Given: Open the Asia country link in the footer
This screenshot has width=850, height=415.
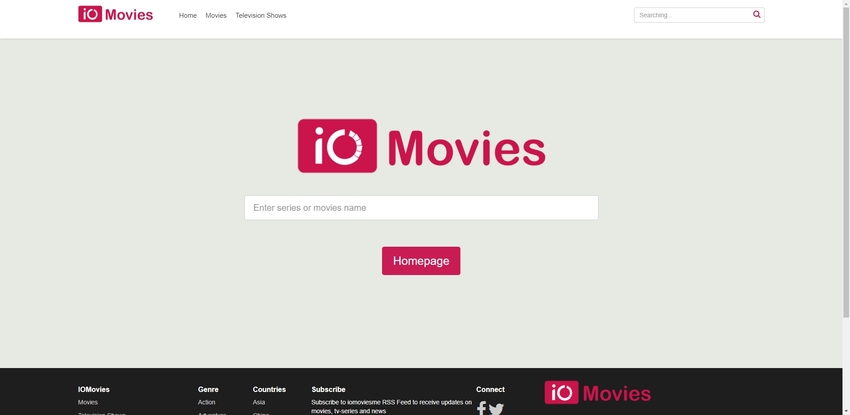Looking at the screenshot, I should 259,403.
